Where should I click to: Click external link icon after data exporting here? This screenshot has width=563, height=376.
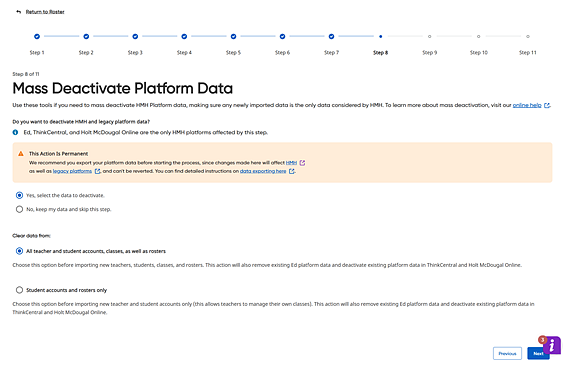coord(292,171)
